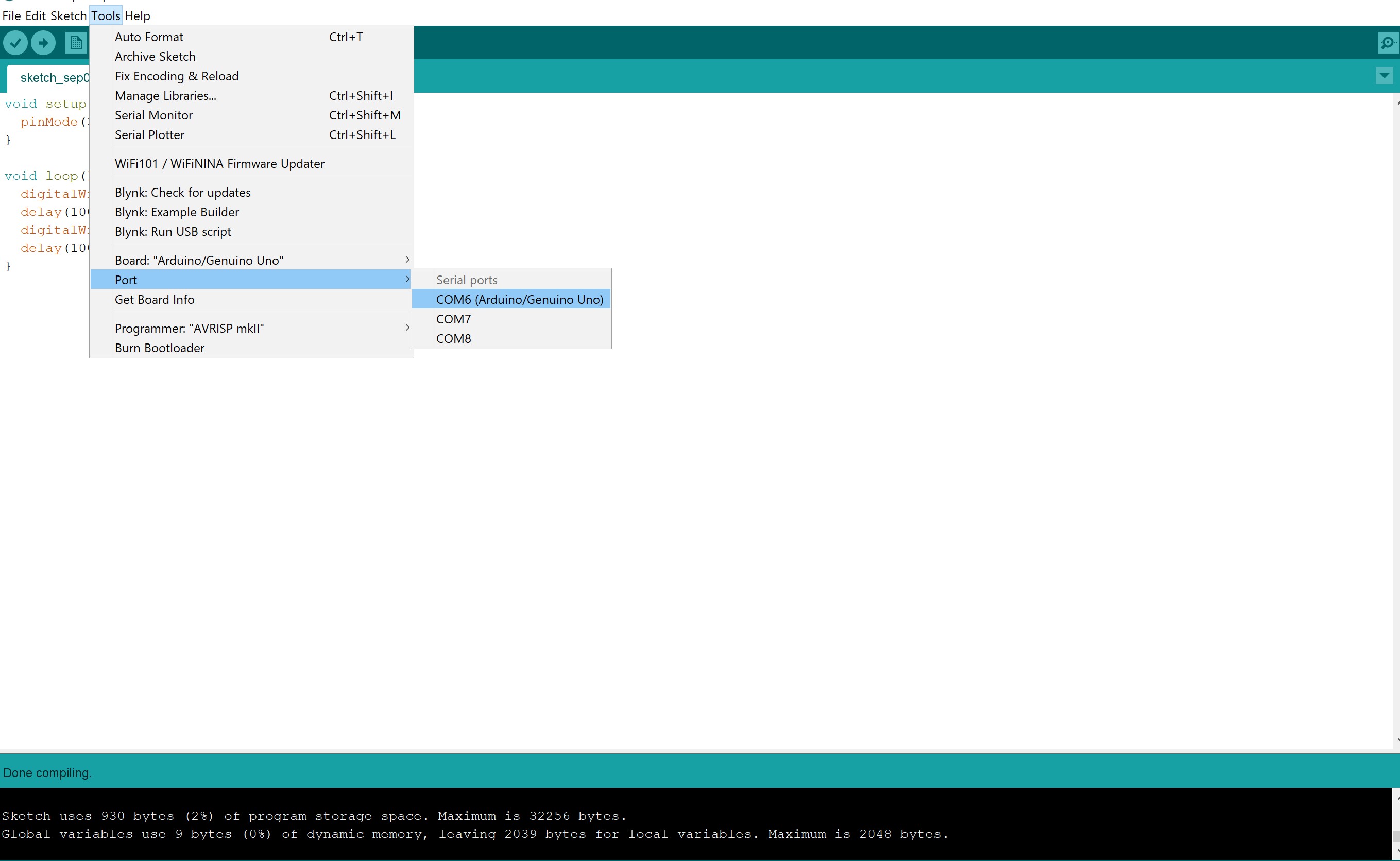Open Serial Monitor menu entry
Viewport: 1400px width, 861px height.
(x=251, y=115)
